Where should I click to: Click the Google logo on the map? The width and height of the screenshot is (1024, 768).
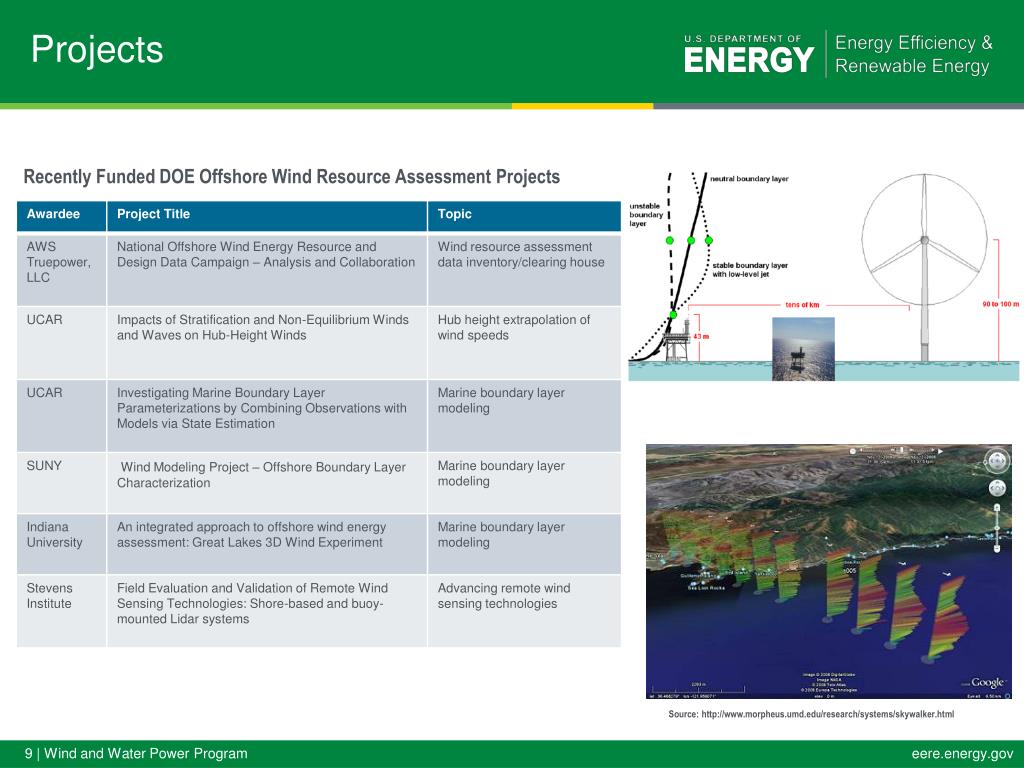pos(987,682)
